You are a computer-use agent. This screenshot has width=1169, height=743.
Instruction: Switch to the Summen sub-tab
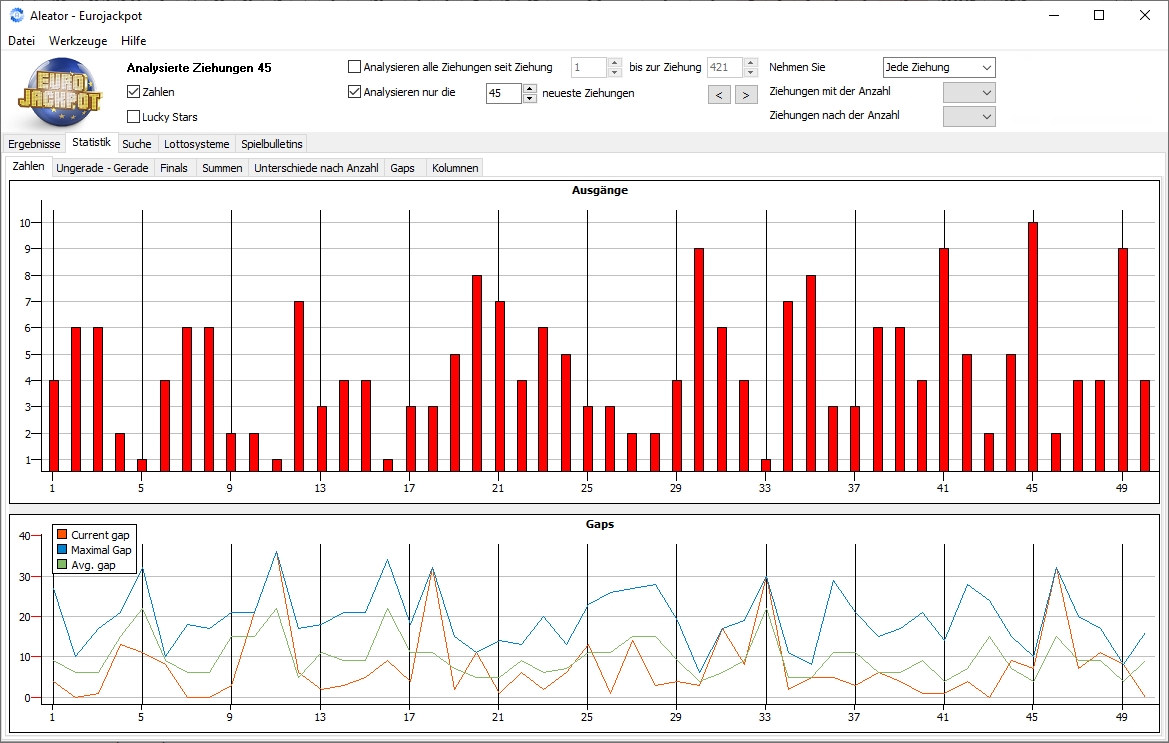click(x=222, y=168)
